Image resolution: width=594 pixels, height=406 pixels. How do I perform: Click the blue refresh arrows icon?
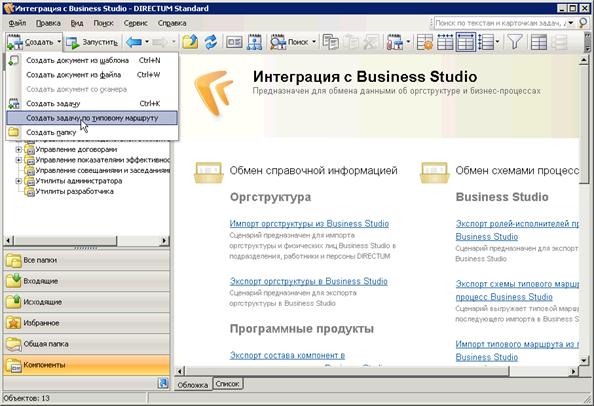click(211, 42)
